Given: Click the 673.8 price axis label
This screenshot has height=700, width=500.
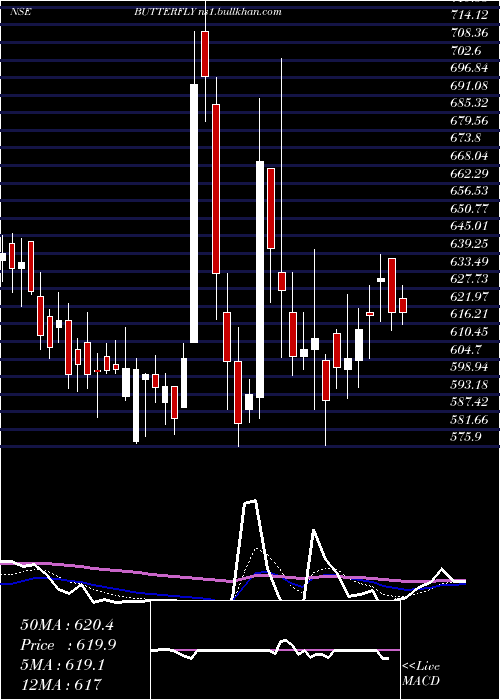Looking at the screenshot, I should click(466, 138).
